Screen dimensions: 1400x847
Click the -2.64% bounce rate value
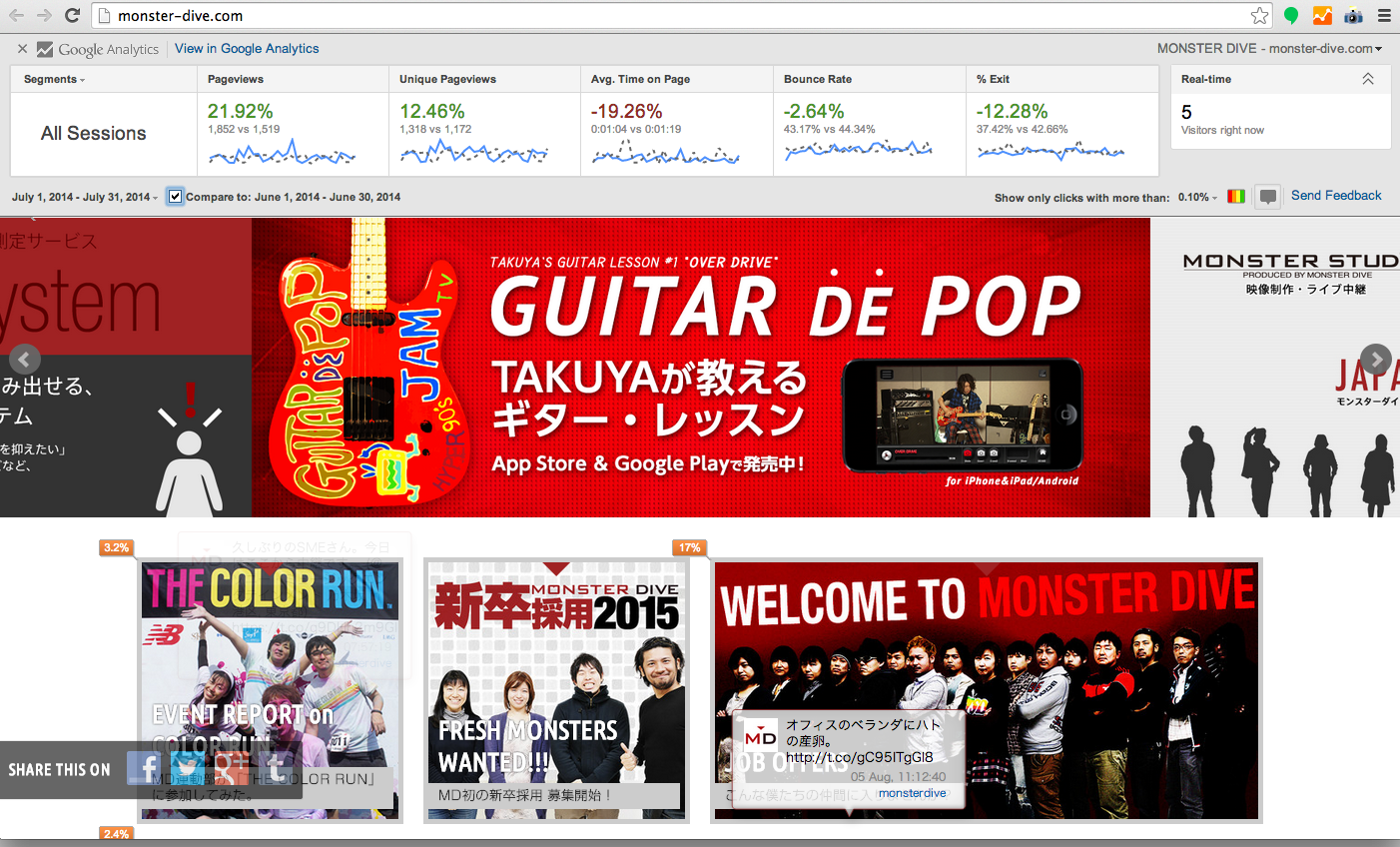click(814, 111)
